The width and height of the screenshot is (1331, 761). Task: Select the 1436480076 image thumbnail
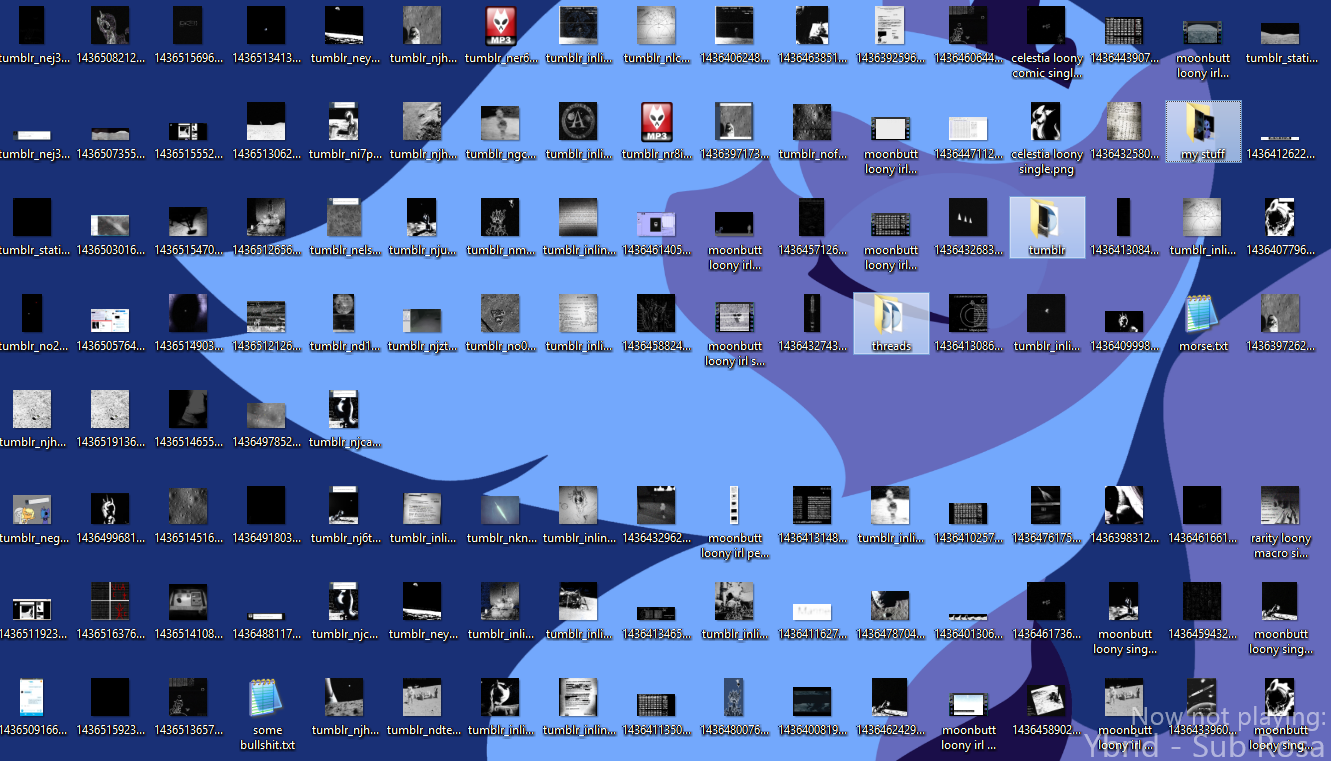pyautogui.click(x=735, y=697)
